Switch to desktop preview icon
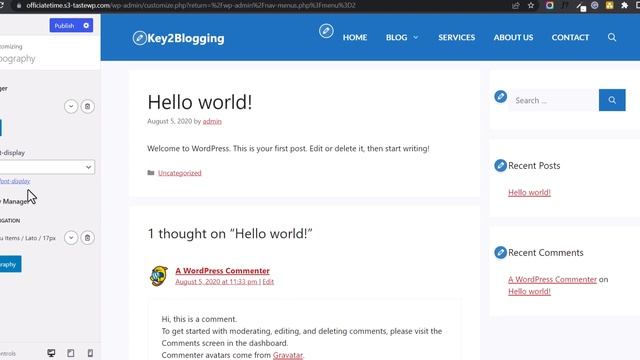 click(51, 353)
